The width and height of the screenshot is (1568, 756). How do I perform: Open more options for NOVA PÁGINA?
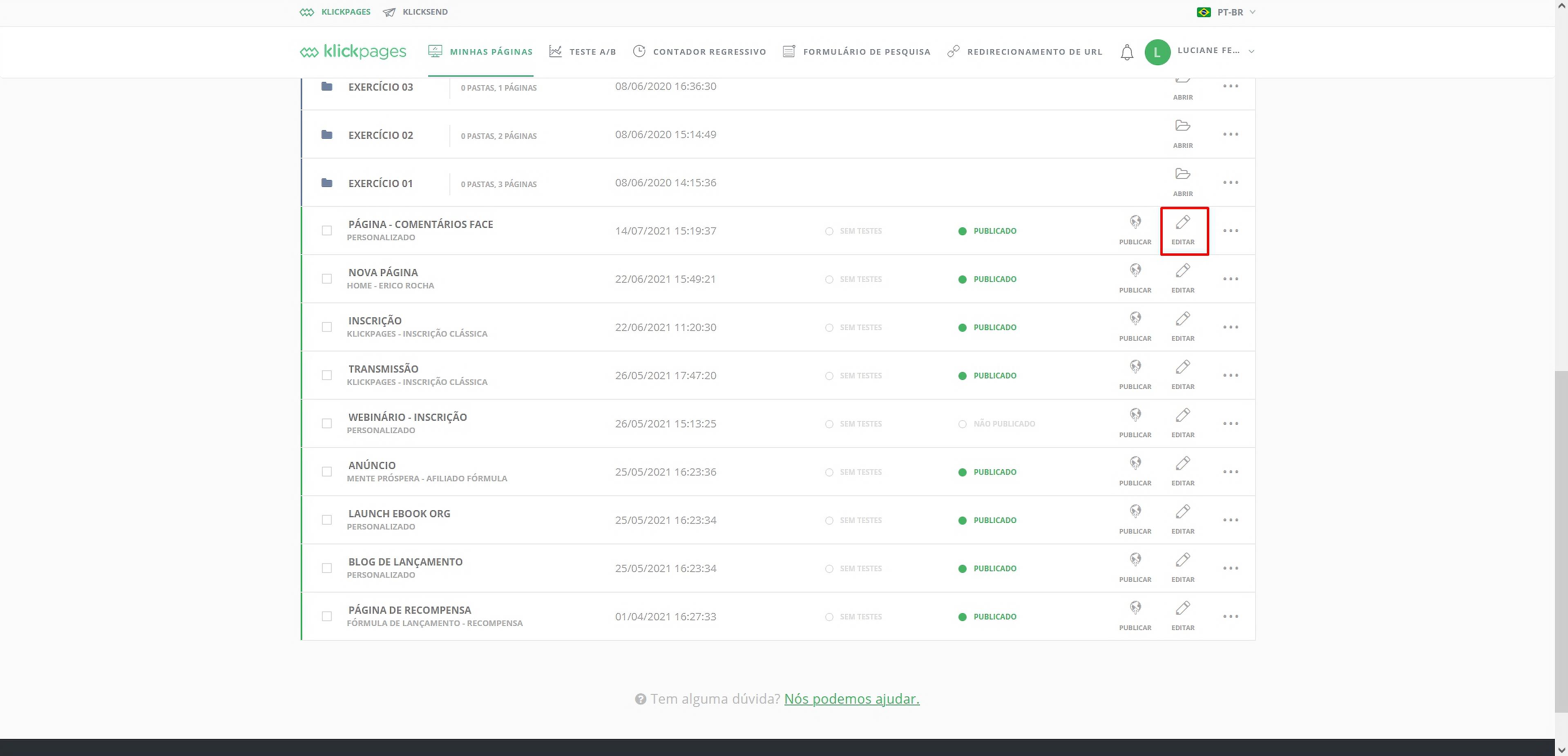[x=1230, y=279]
